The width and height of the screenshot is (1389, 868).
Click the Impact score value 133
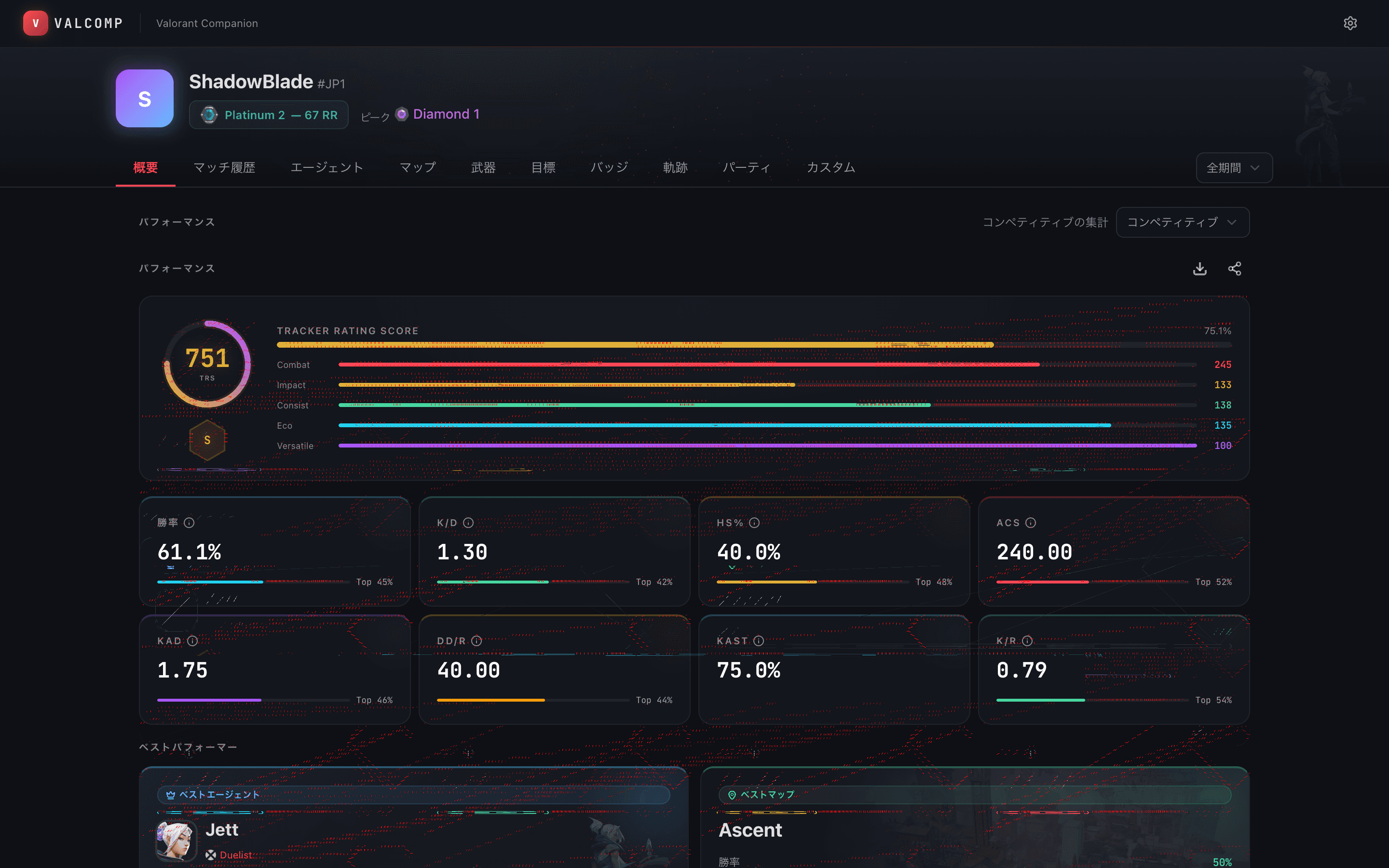click(1223, 385)
